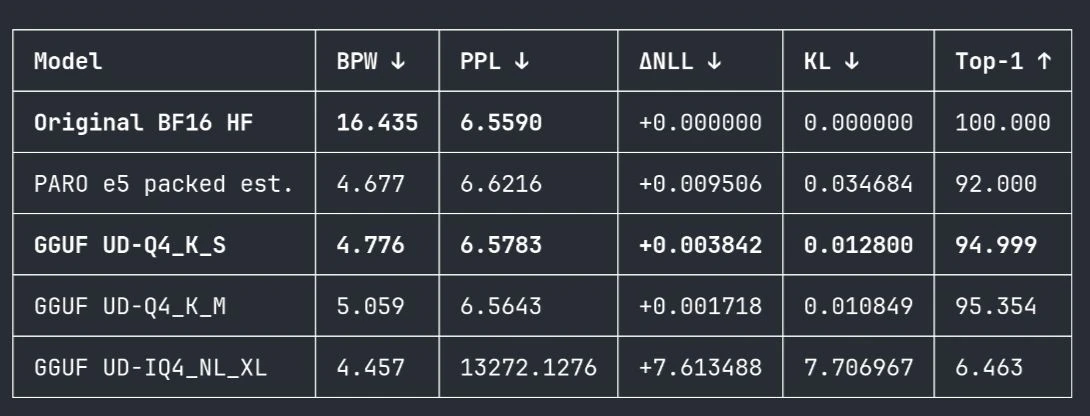Click the PPL down arrow header

[x=495, y=61]
